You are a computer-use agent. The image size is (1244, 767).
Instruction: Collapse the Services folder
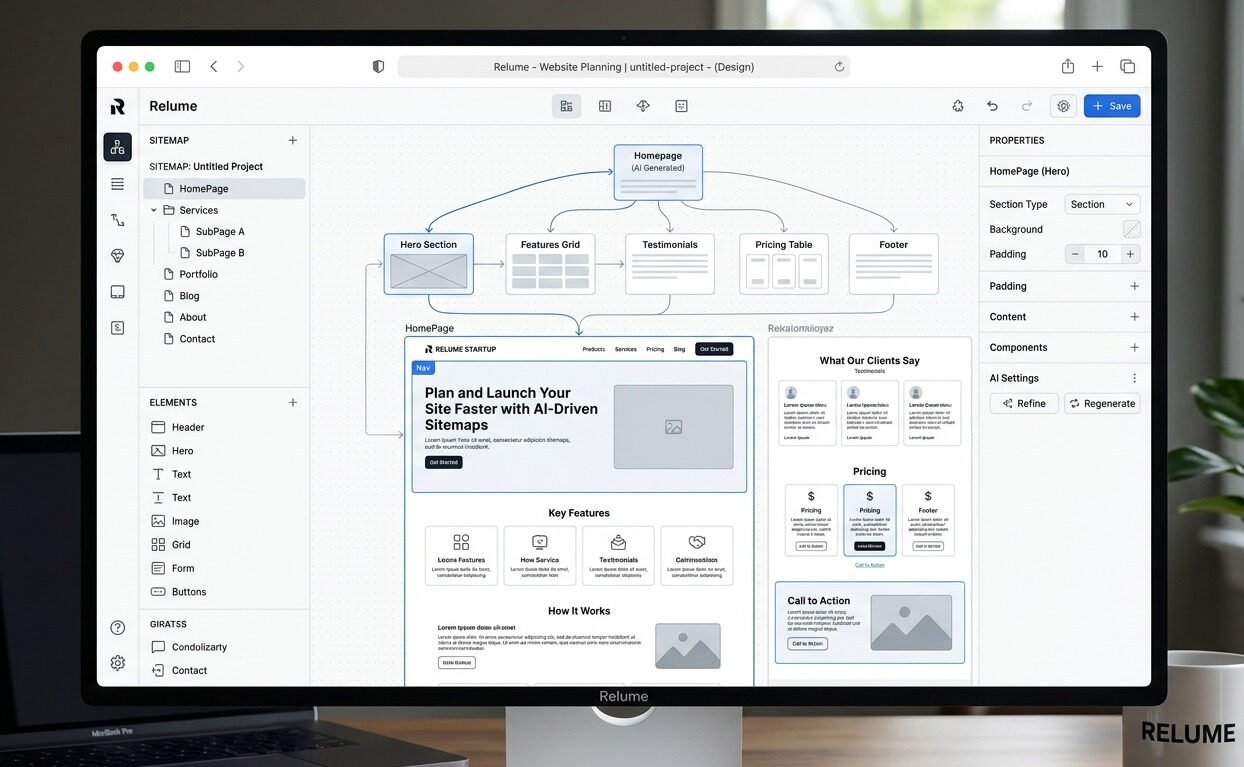154,211
